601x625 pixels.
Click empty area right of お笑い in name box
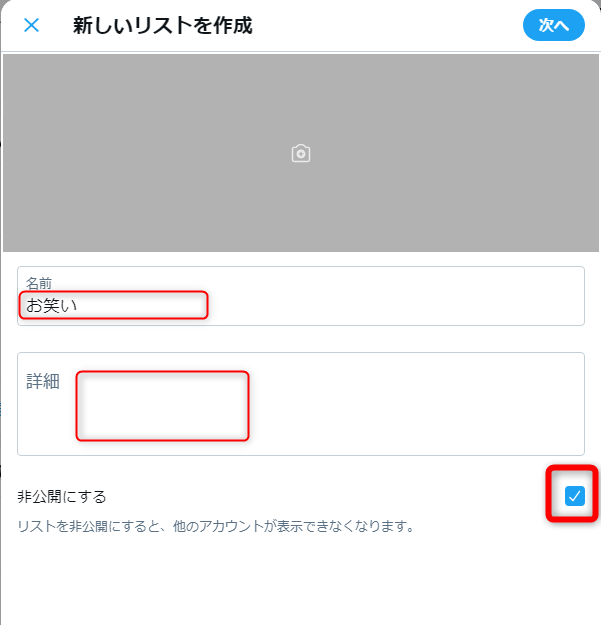click(395, 306)
